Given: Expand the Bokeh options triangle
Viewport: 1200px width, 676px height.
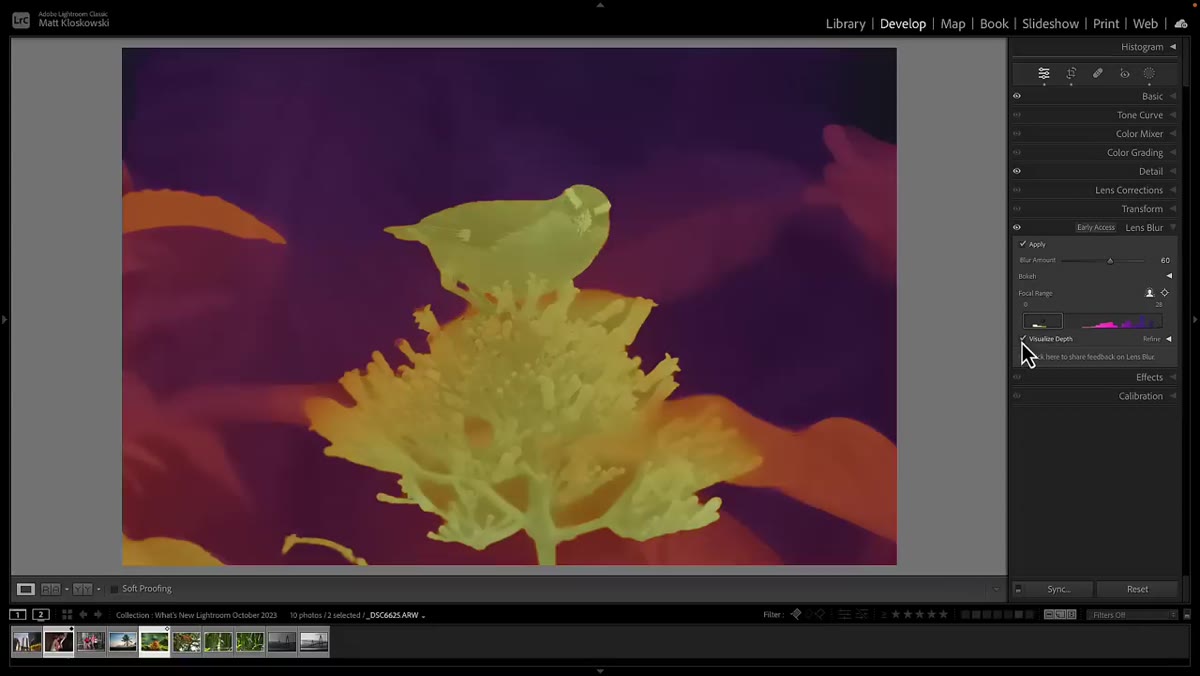Looking at the screenshot, I should pyautogui.click(x=1169, y=276).
